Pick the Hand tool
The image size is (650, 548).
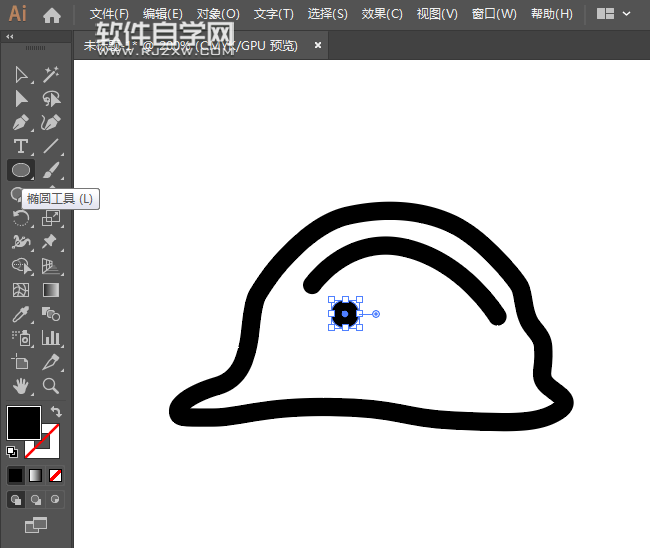pos(21,385)
